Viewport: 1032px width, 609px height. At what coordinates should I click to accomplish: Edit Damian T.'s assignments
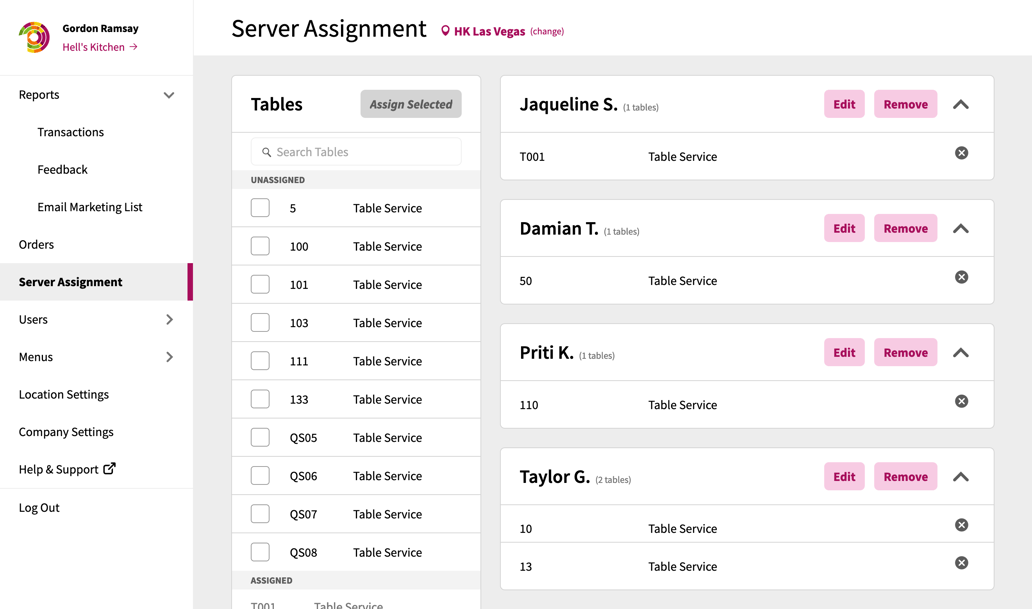(843, 228)
